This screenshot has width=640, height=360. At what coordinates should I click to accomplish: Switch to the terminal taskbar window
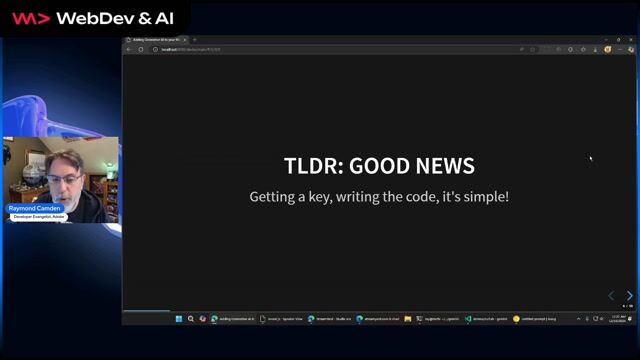[x=438, y=319]
